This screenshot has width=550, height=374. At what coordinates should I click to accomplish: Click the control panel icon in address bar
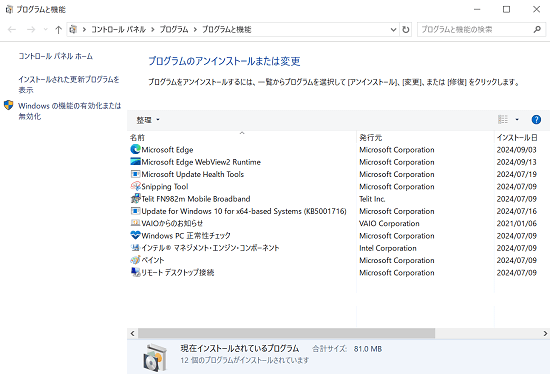click(73, 29)
